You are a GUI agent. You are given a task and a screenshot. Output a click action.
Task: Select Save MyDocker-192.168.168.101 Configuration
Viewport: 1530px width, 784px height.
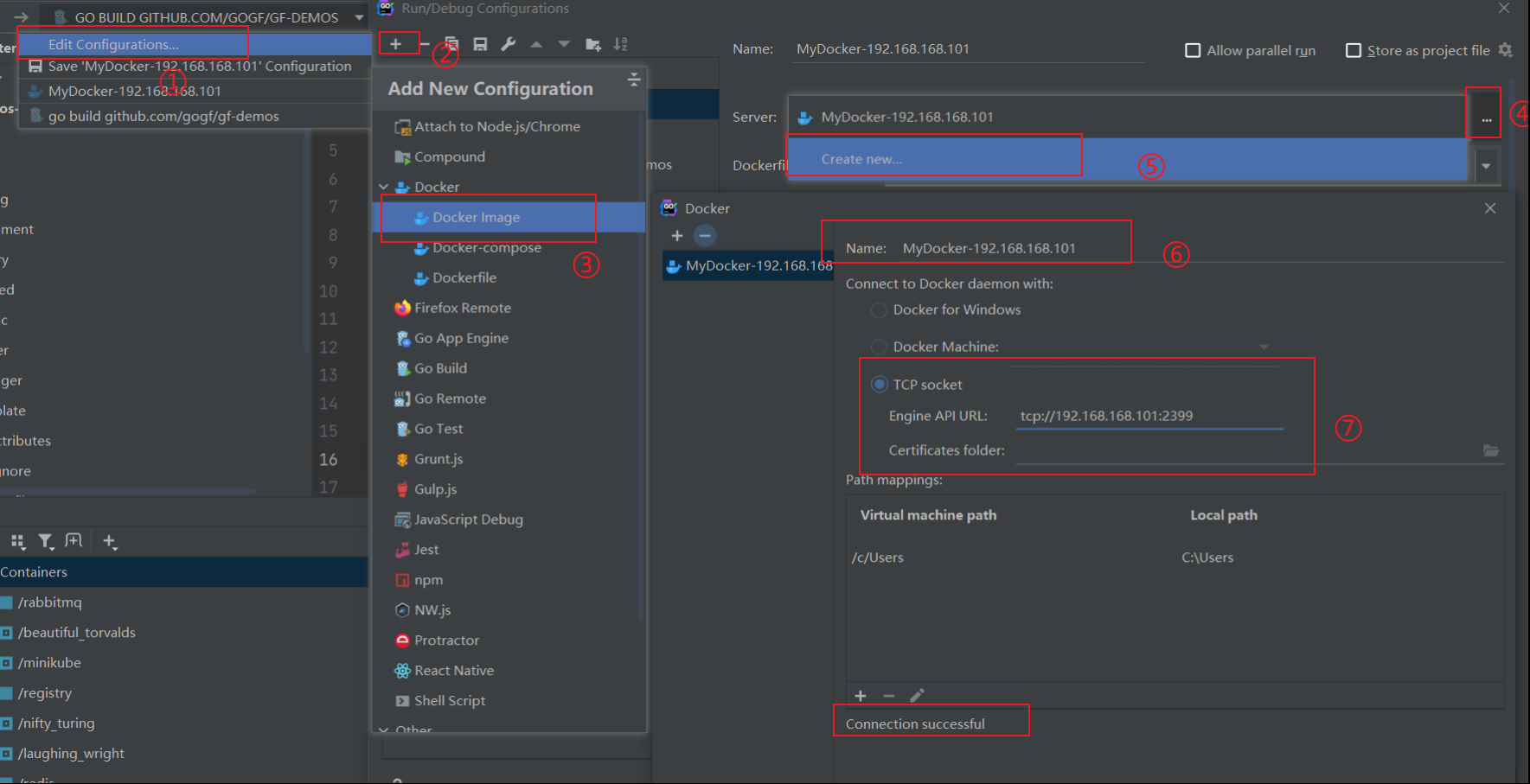coord(195,67)
